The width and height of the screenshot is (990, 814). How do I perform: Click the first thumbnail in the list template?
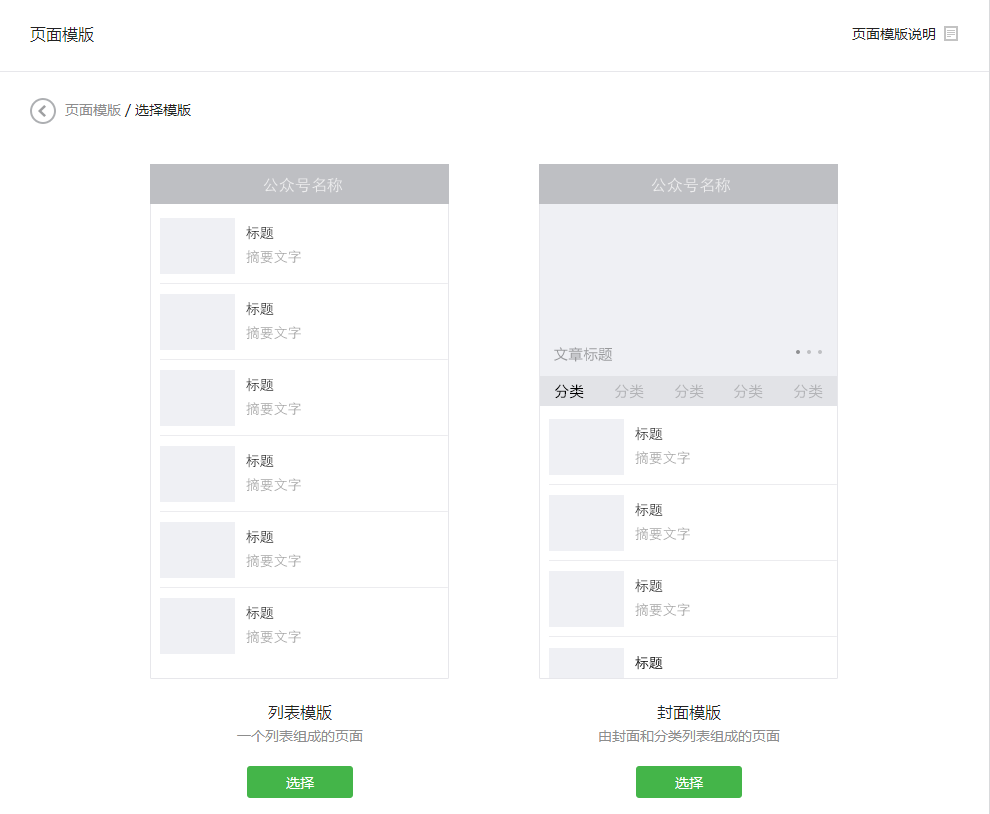[x=197, y=246]
